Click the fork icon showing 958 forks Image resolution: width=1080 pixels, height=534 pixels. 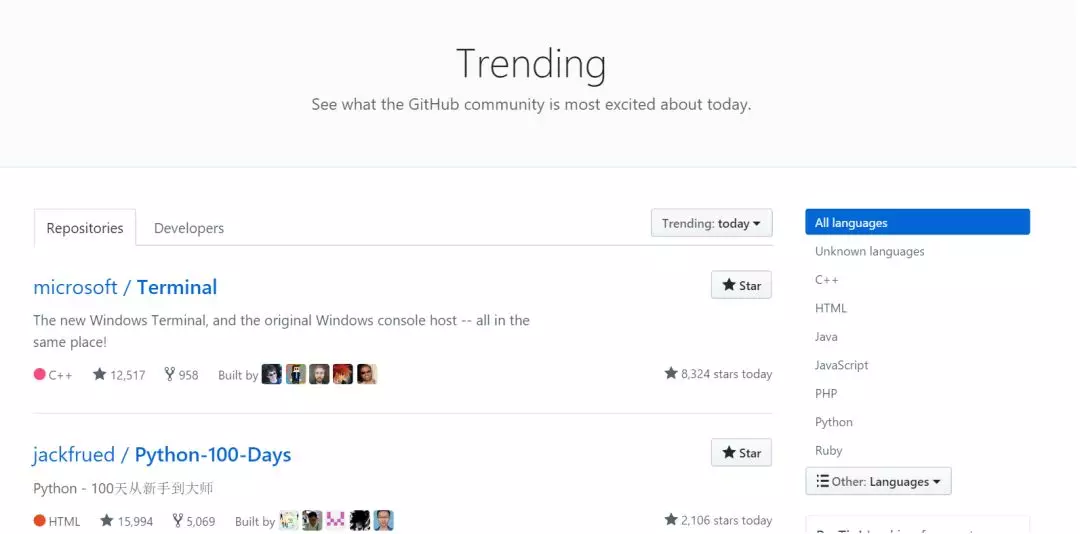169,374
